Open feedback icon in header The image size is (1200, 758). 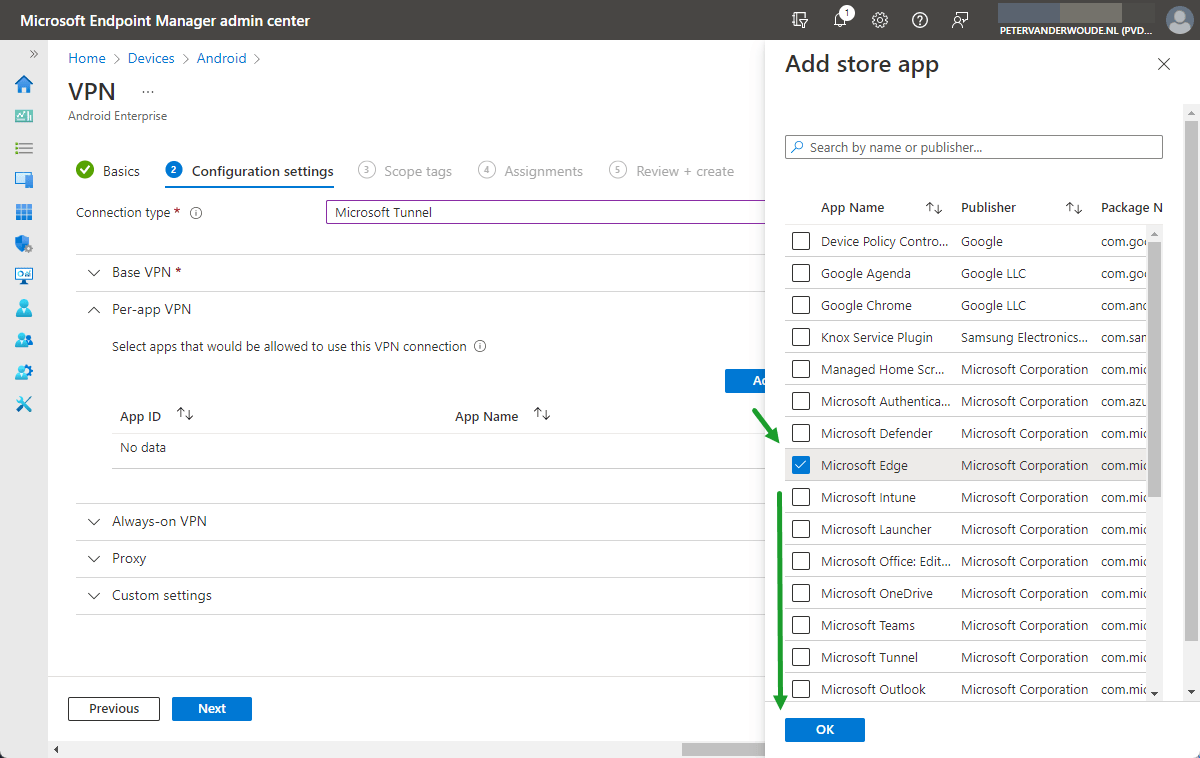960,20
